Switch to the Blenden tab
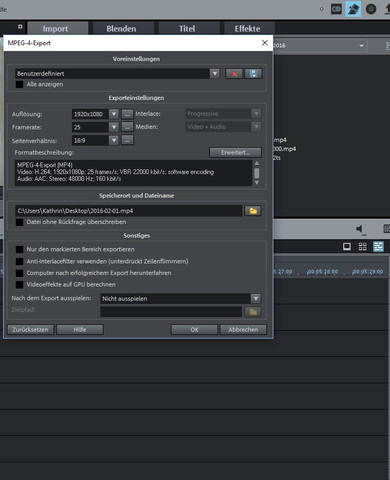Screen dimensions: 390x480 (121, 29)
